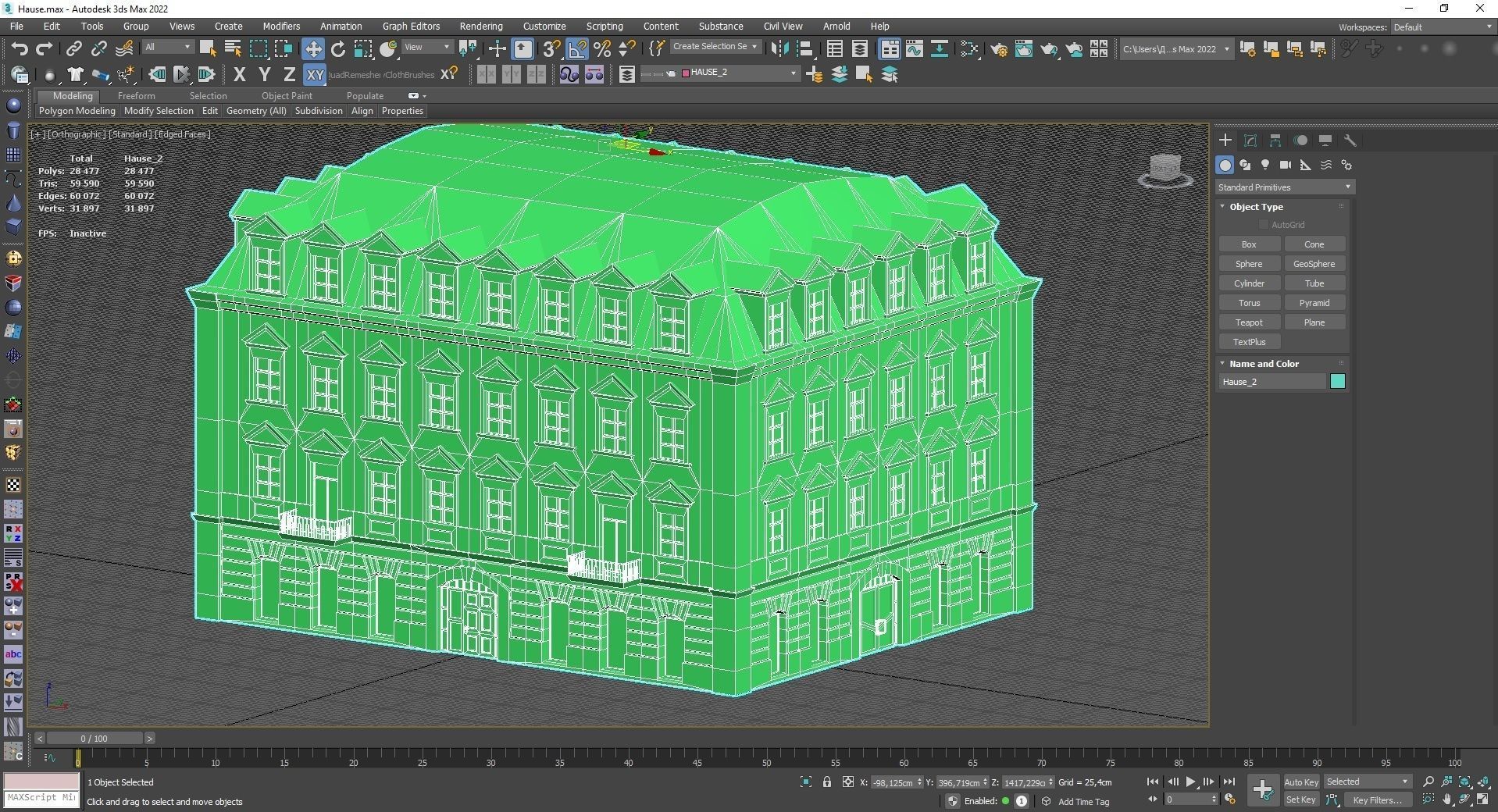The width and height of the screenshot is (1498, 812).
Task: Click the ViewCube navigation widget
Action: (1165, 170)
